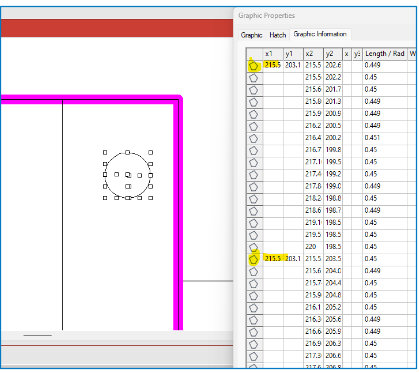Click the y2 column header

coord(333,54)
